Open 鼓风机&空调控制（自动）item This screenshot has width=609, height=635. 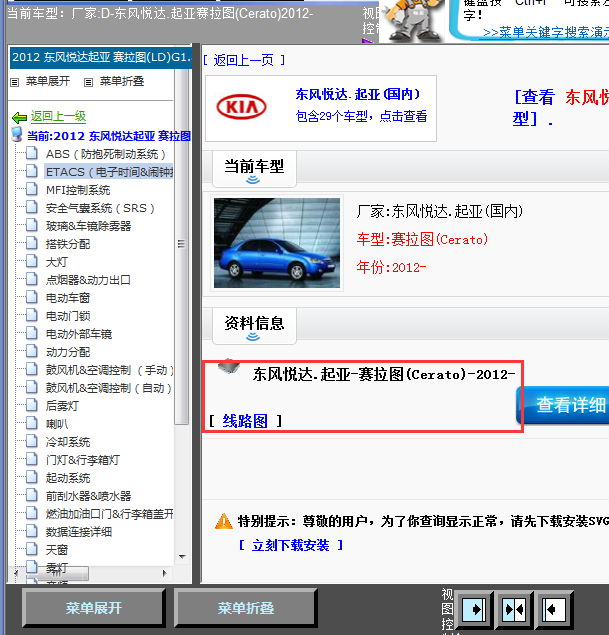coord(109,388)
